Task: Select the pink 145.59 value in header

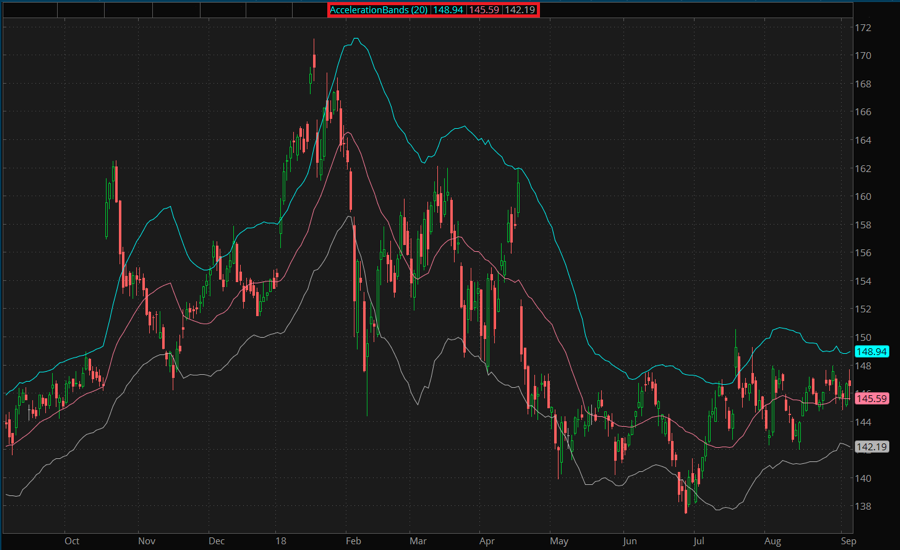Action: [485, 9]
